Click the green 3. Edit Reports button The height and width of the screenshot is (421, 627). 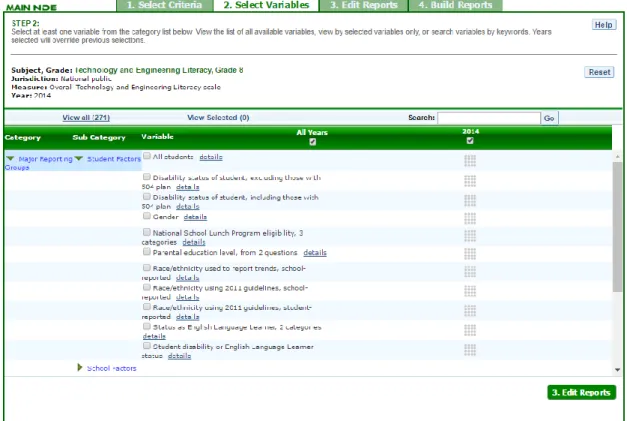click(x=581, y=393)
